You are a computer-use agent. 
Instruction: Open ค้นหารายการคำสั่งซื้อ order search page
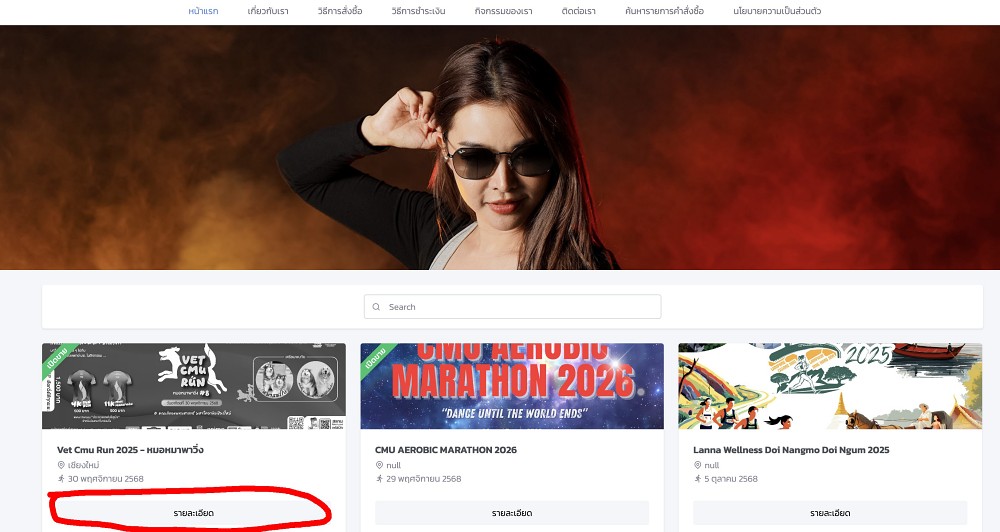664,11
